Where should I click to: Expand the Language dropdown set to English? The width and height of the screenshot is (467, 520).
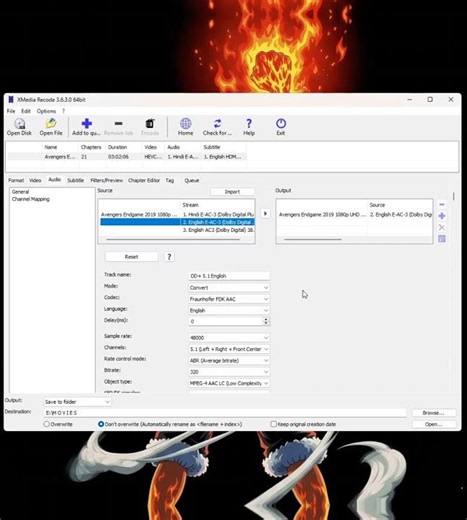(229, 310)
